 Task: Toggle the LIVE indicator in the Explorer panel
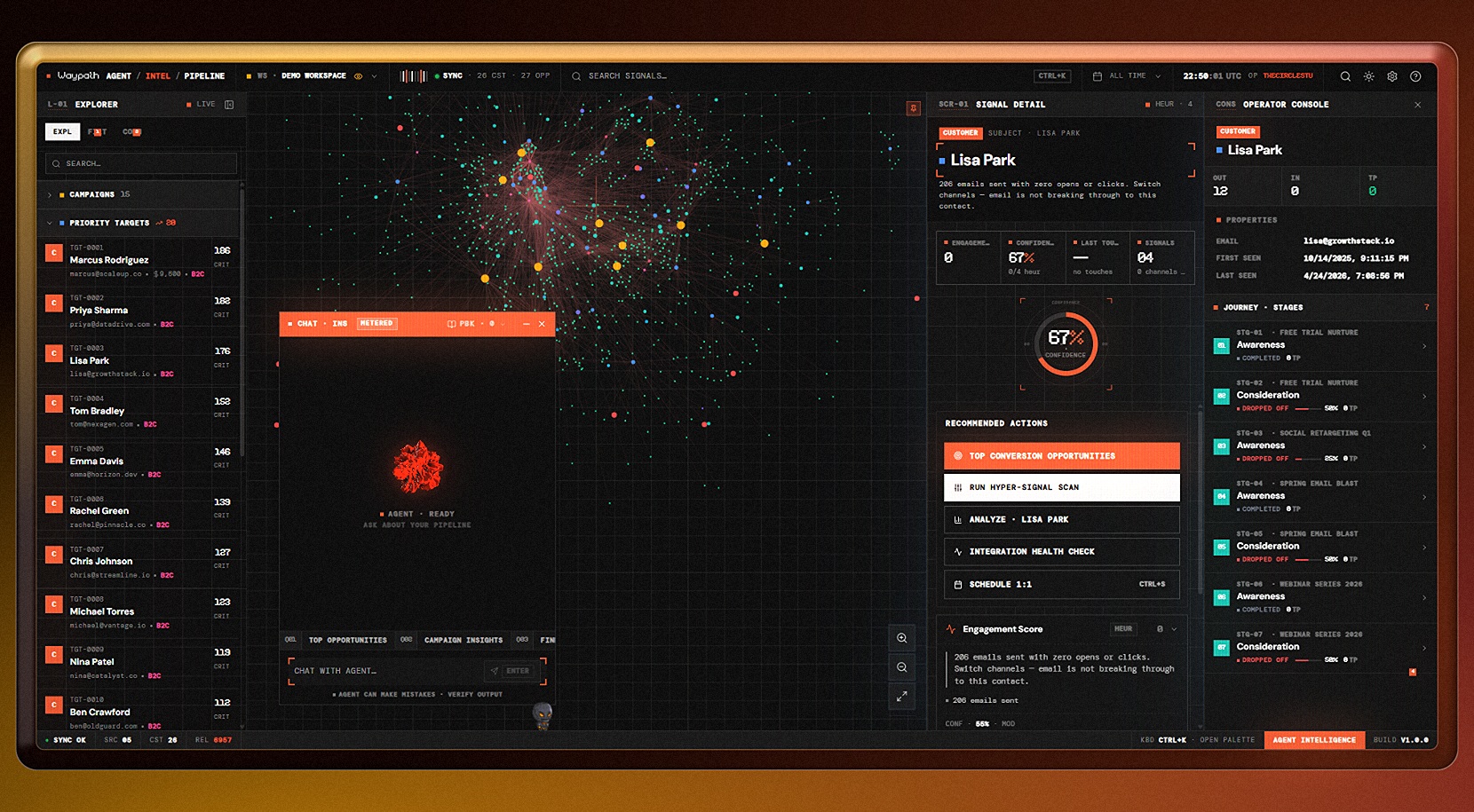point(204,104)
